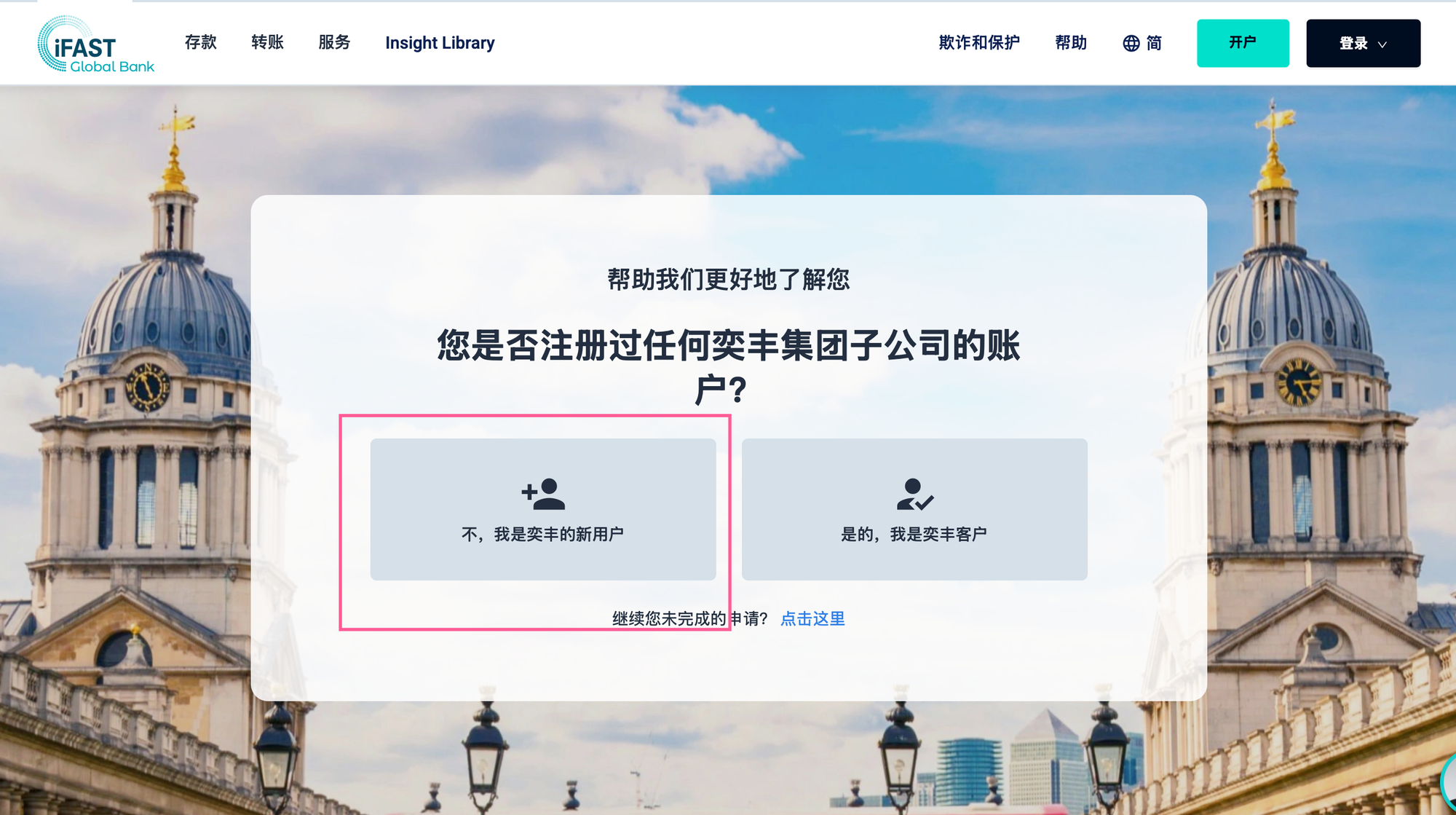
Task: Click the teal 开户 button
Action: 1243,43
